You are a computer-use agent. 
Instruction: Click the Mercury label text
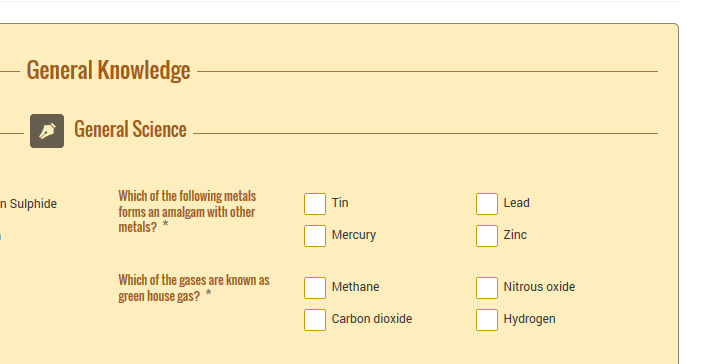(x=354, y=235)
